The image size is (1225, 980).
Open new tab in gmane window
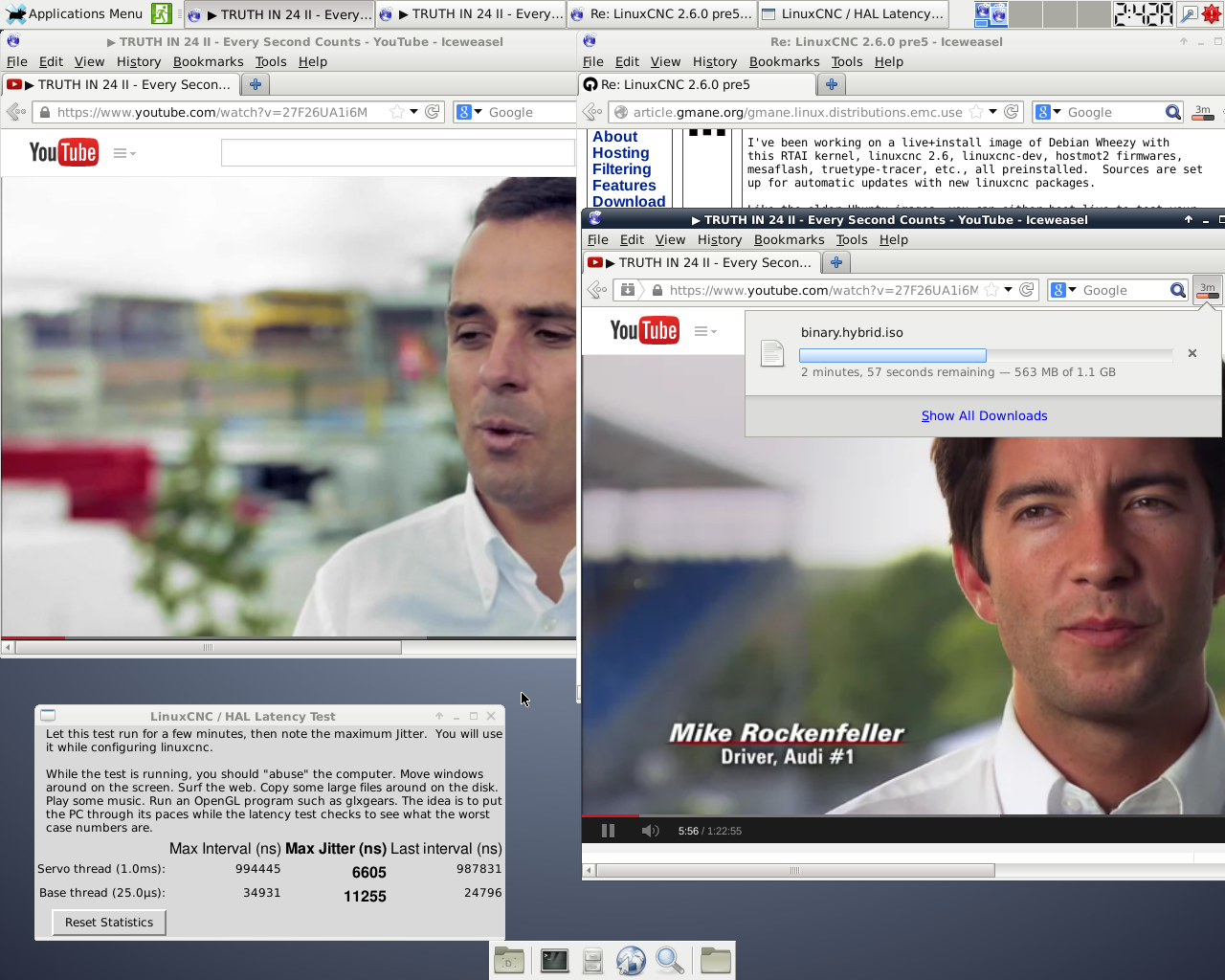832,84
